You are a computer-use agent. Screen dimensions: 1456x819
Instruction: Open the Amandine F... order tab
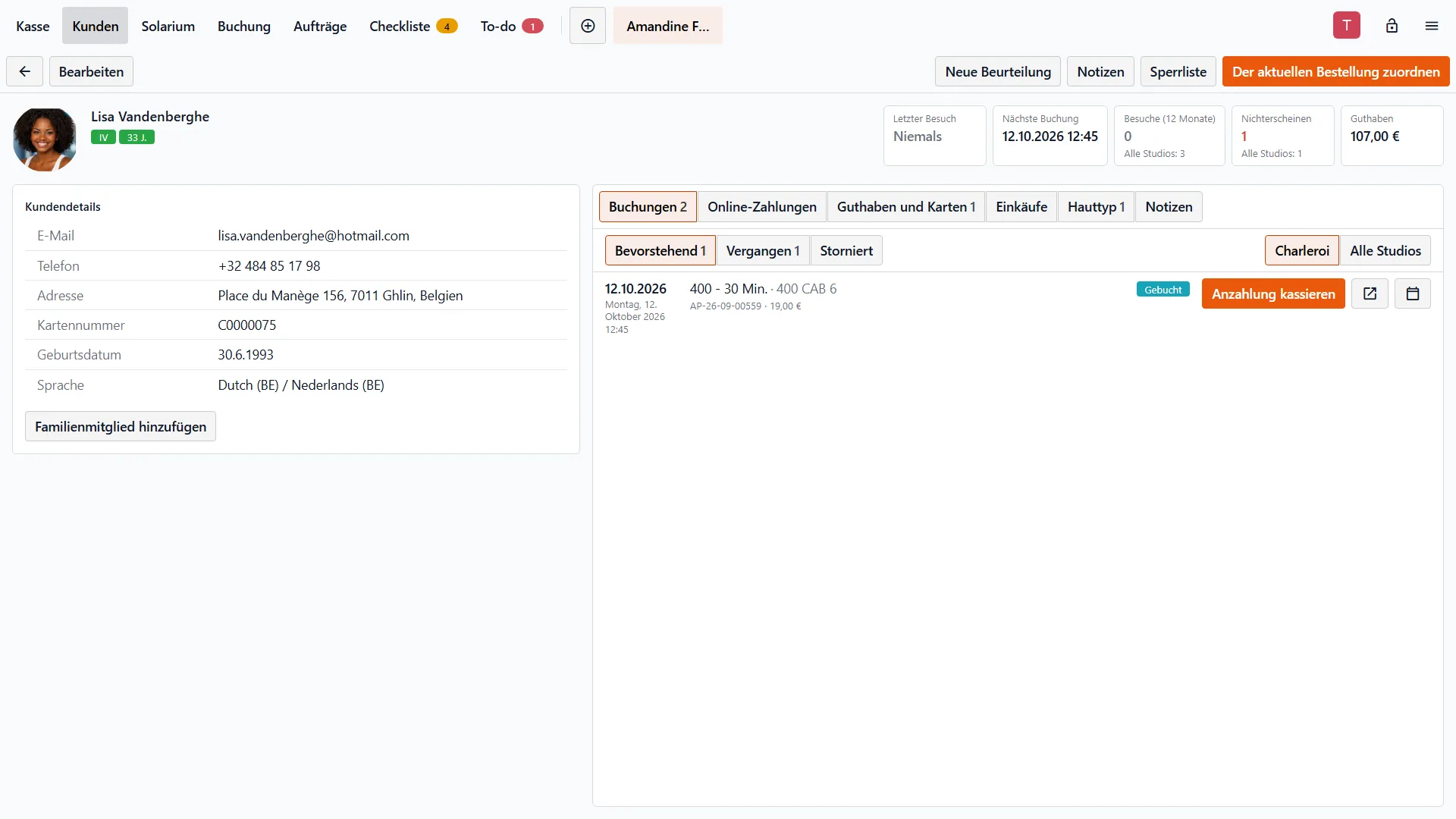pyautogui.click(x=668, y=26)
